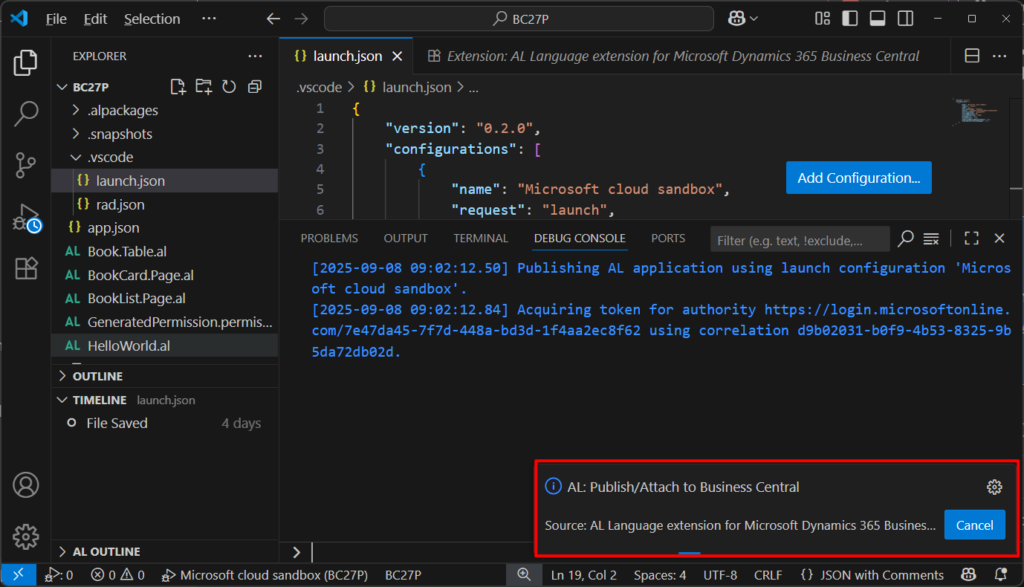Maximize the panel size

[971, 239]
